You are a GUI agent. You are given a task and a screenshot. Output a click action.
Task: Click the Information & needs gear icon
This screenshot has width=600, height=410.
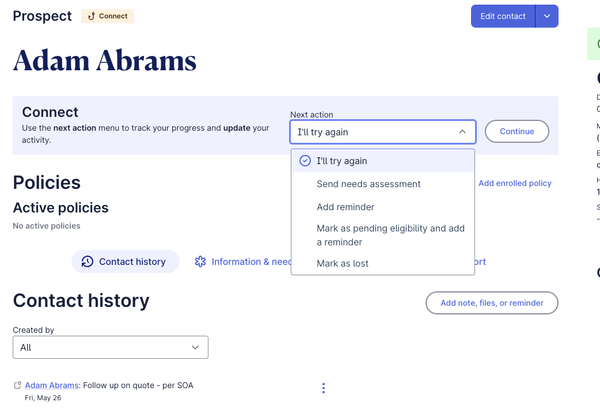pos(200,262)
